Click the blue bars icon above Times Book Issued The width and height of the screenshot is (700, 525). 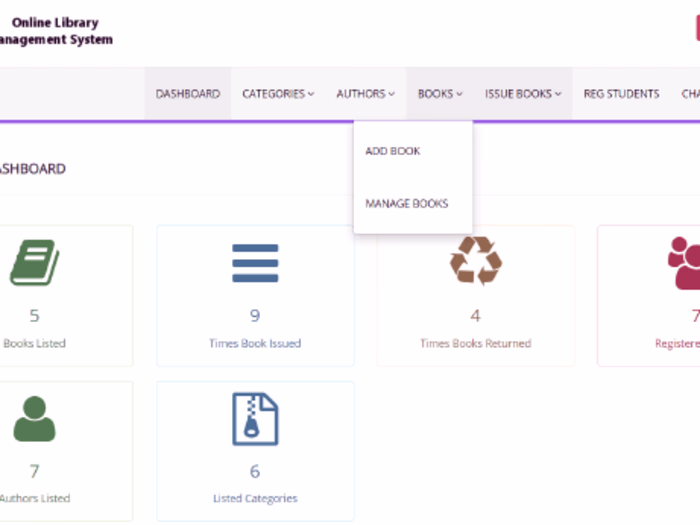255,263
